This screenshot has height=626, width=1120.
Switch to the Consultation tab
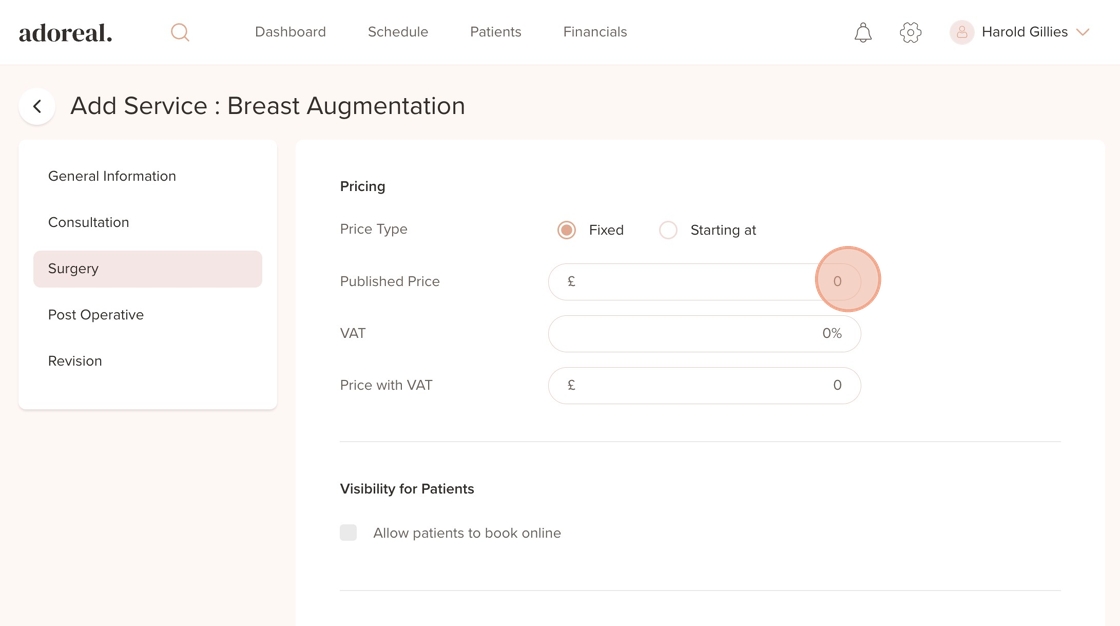(89, 222)
